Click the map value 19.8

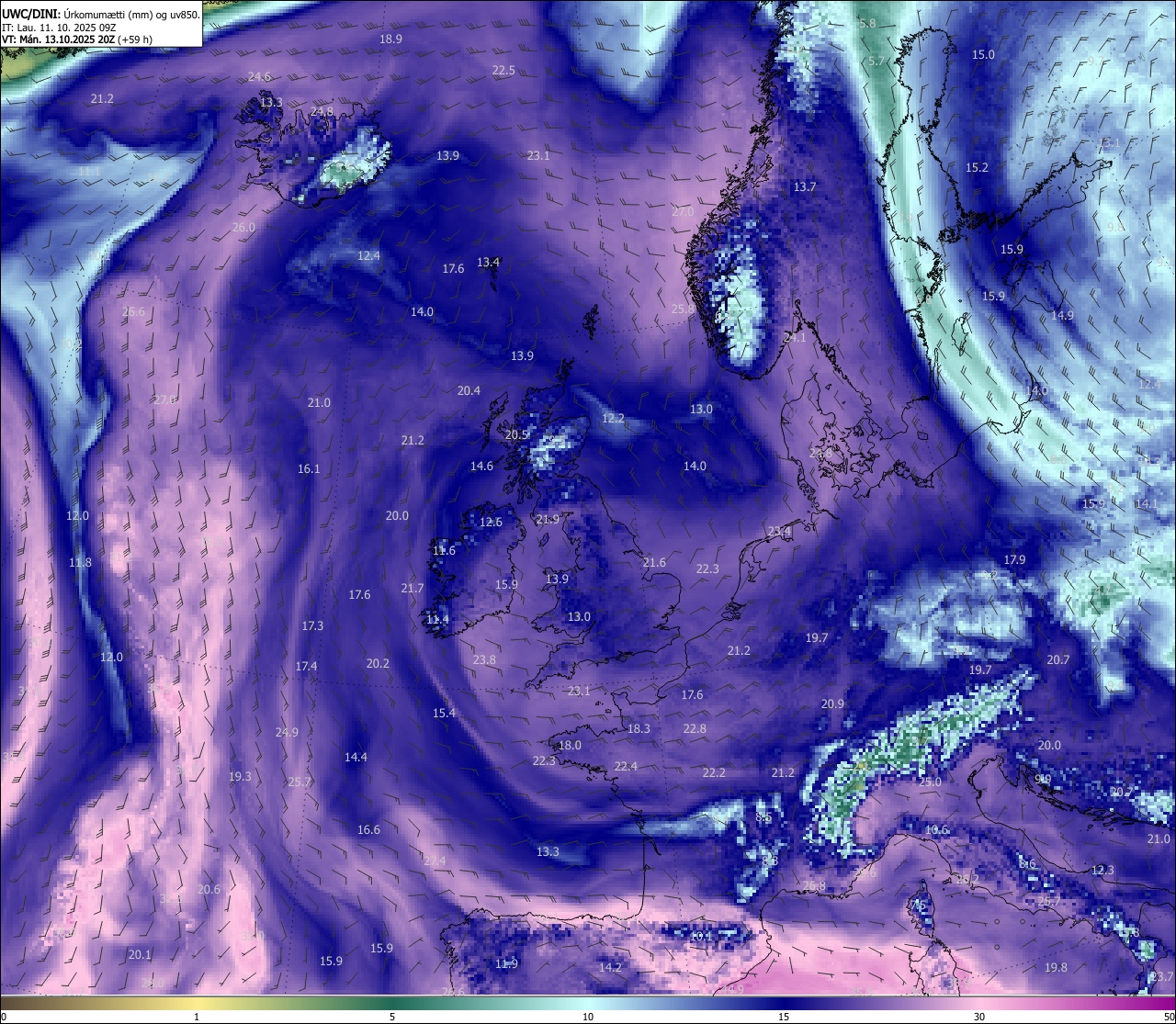click(x=1056, y=967)
